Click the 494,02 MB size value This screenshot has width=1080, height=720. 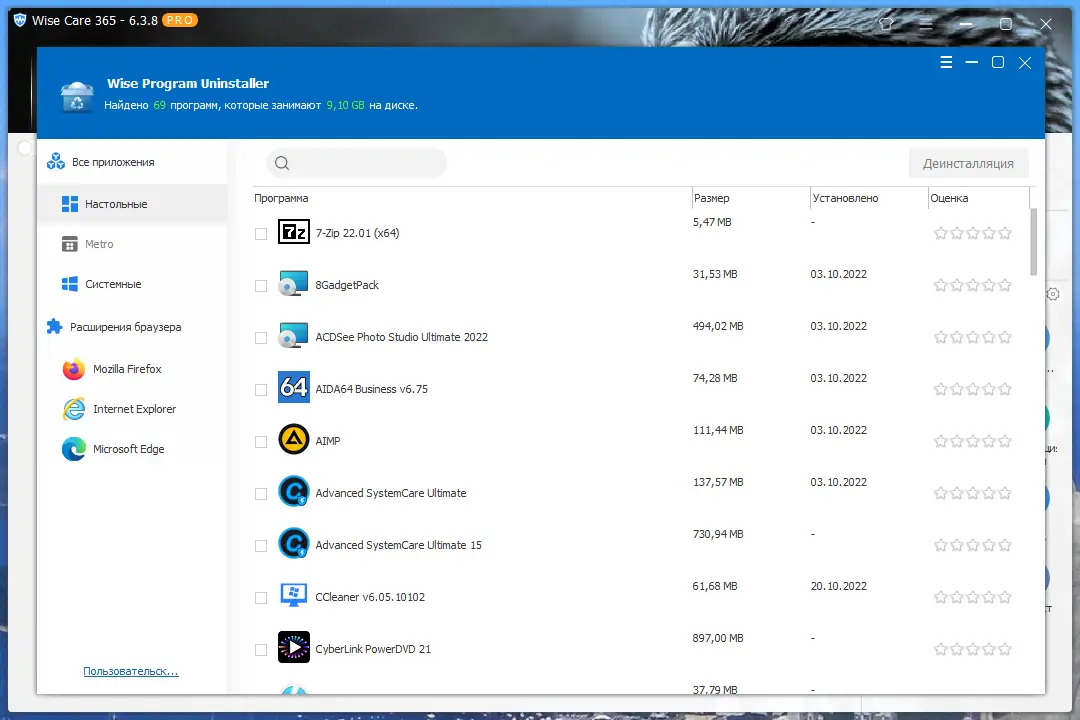(x=718, y=326)
